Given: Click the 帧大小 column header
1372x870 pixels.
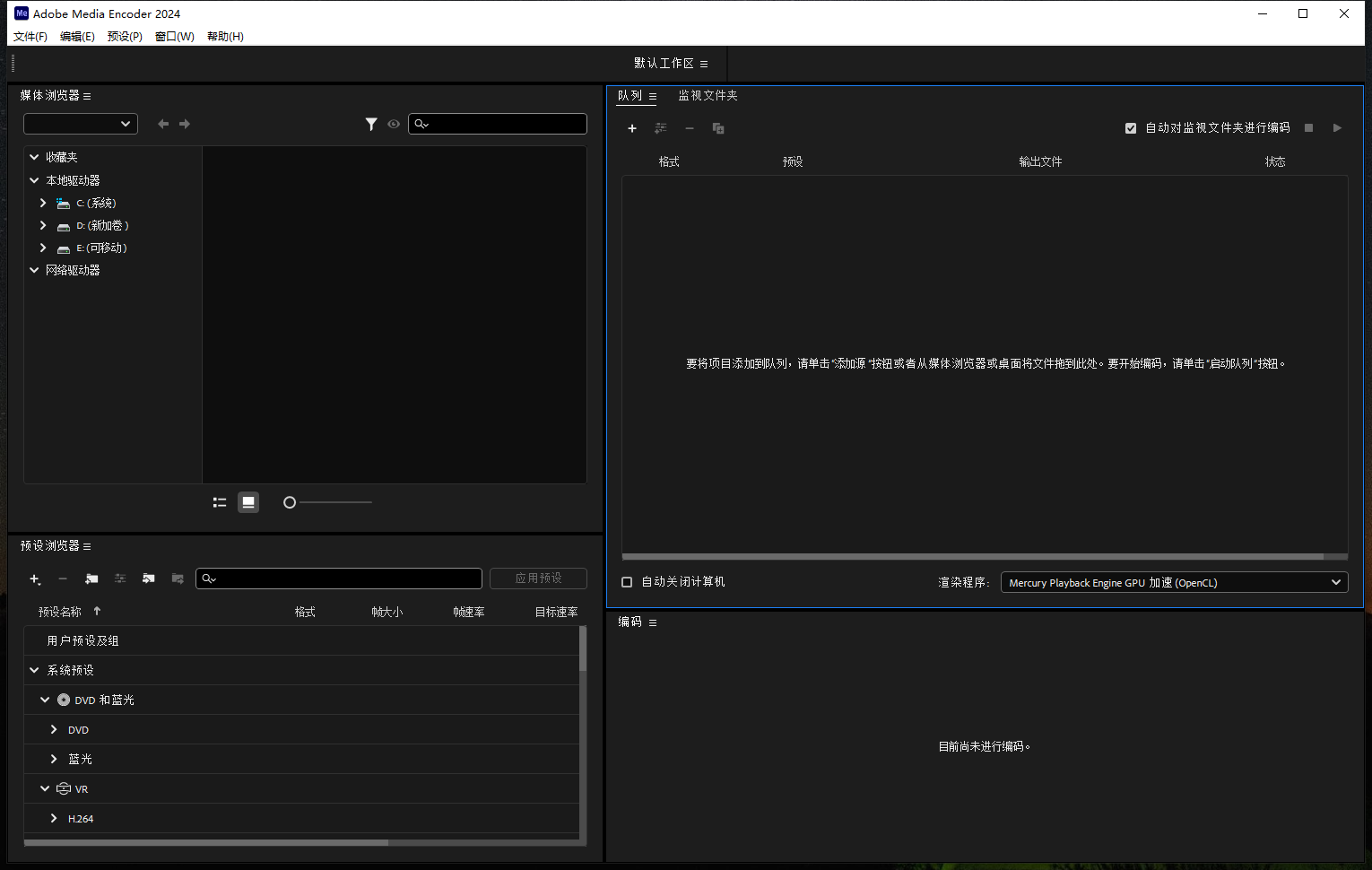Looking at the screenshot, I should (387, 612).
